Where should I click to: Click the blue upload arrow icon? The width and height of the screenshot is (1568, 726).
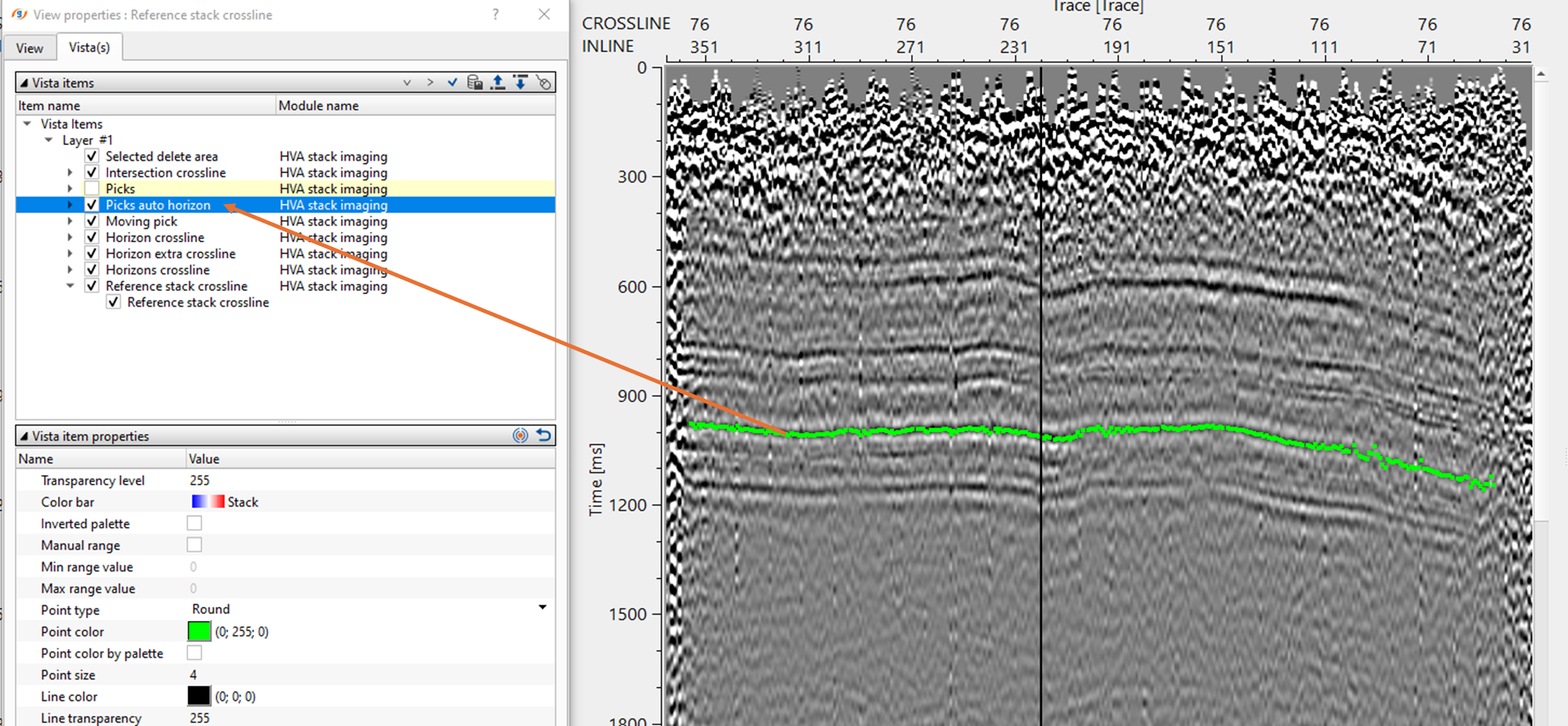(497, 82)
